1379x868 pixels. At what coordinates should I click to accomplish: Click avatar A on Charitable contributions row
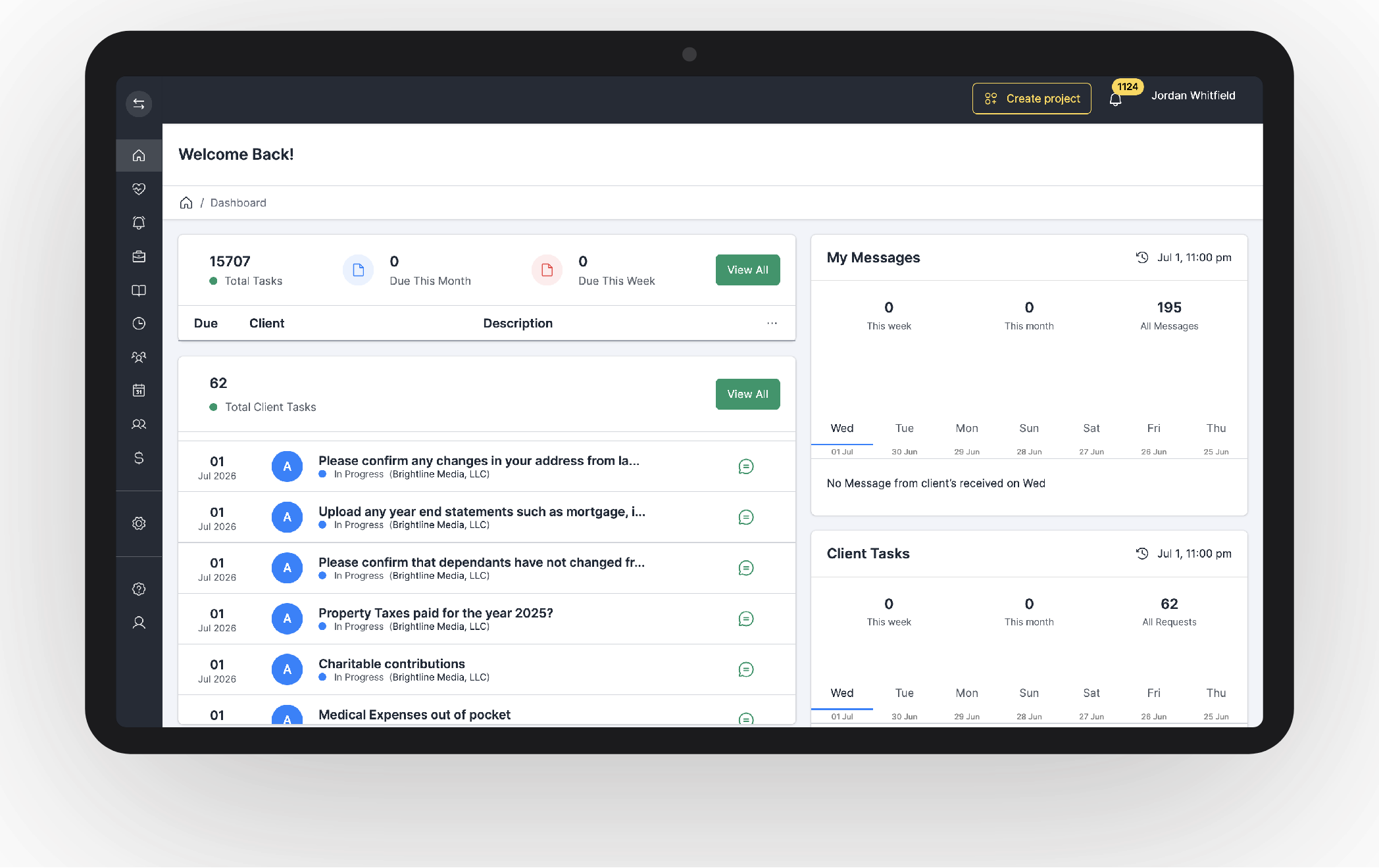[x=288, y=669]
